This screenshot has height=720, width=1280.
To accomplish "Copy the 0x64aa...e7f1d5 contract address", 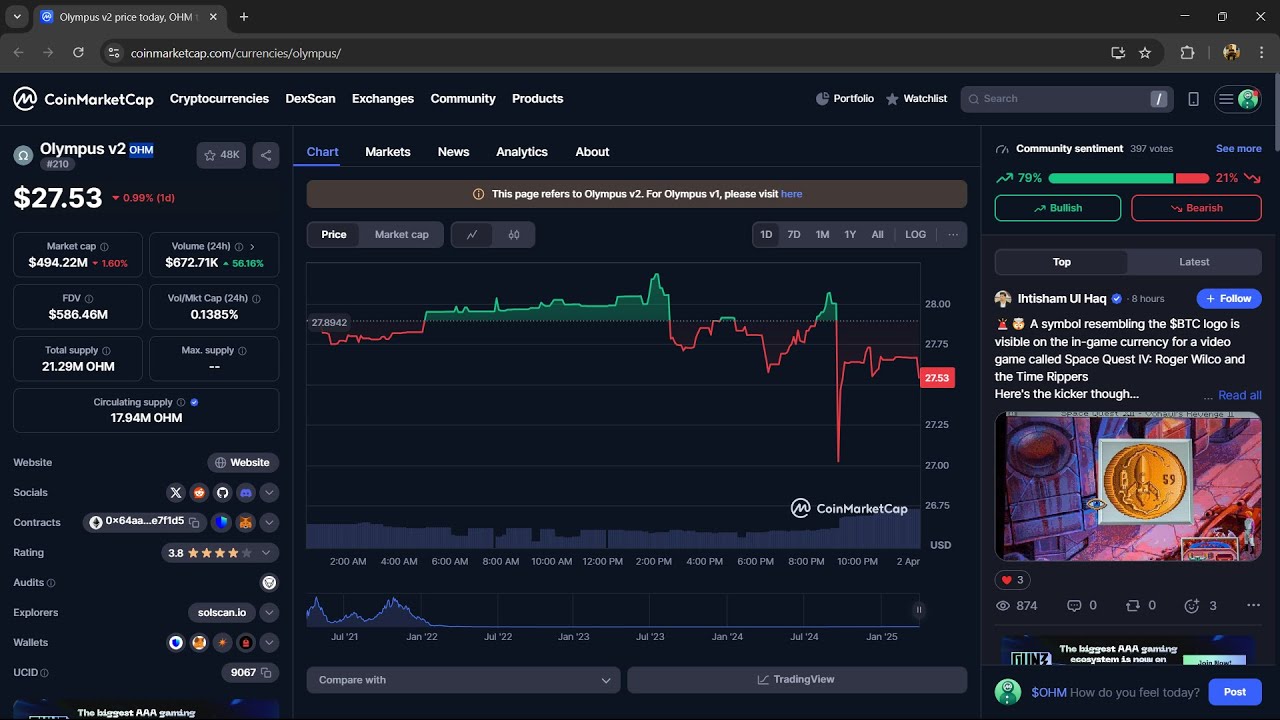I will 194,522.
